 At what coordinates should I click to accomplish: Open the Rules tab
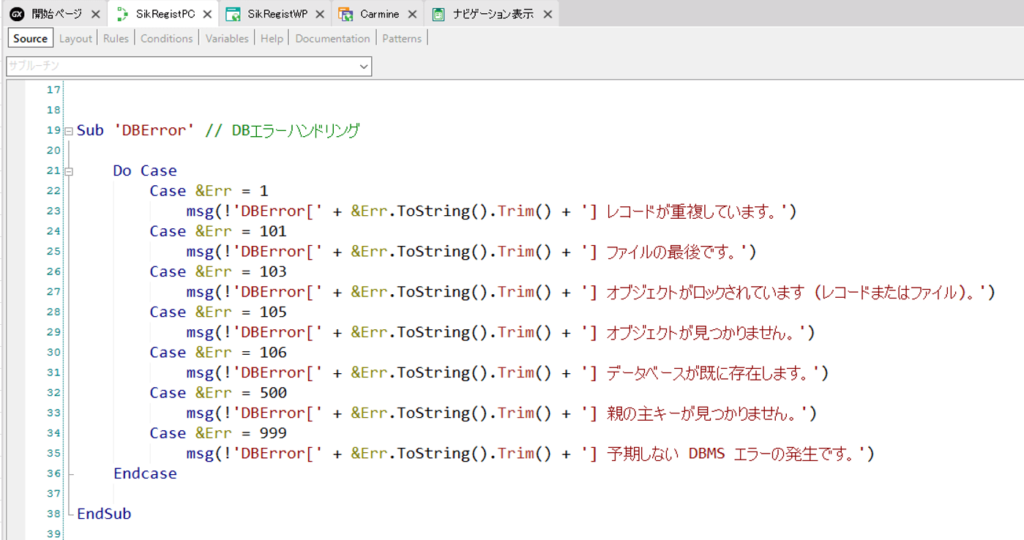pos(116,38)
